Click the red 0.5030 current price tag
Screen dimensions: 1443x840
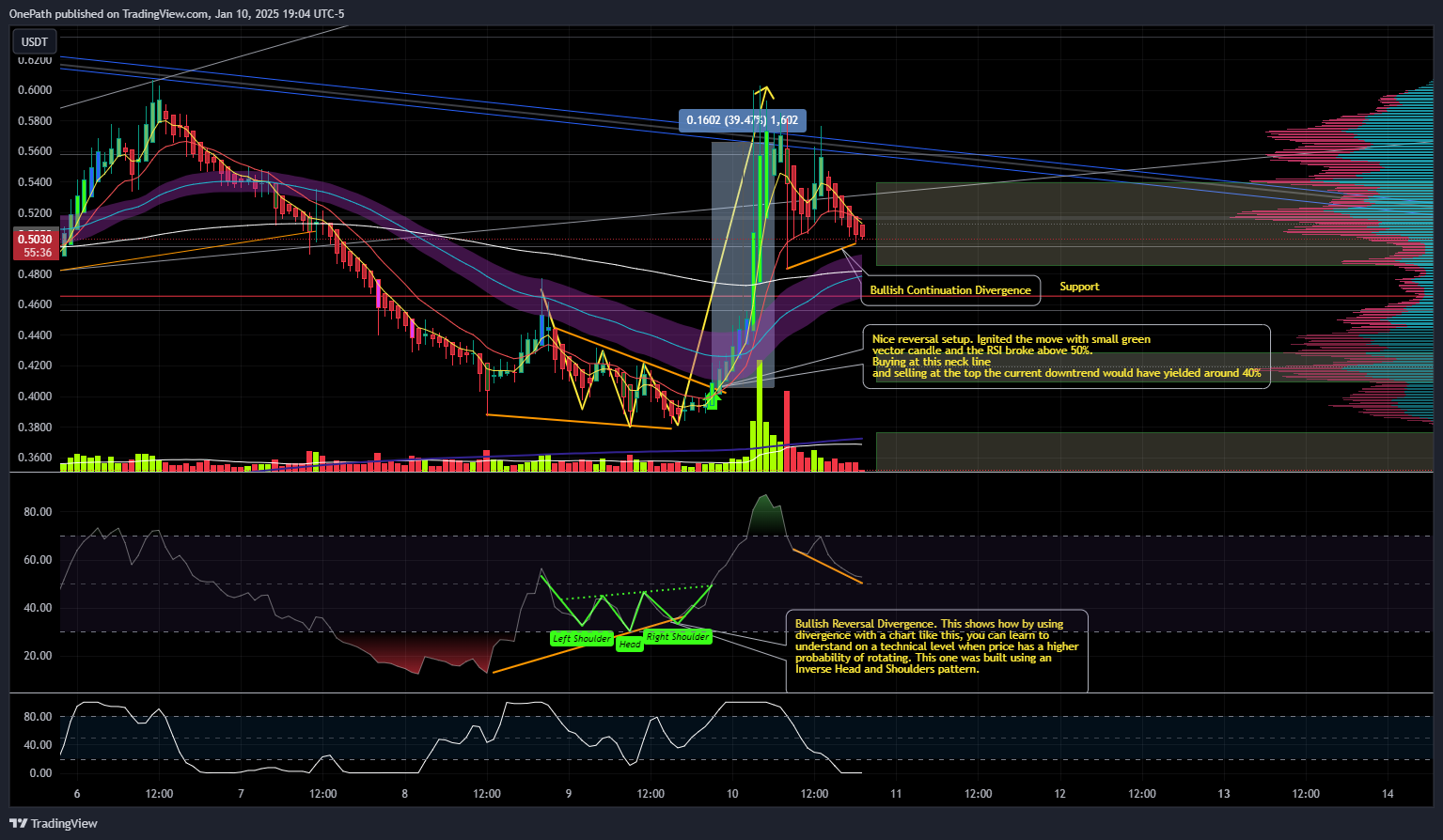point(35,240)
